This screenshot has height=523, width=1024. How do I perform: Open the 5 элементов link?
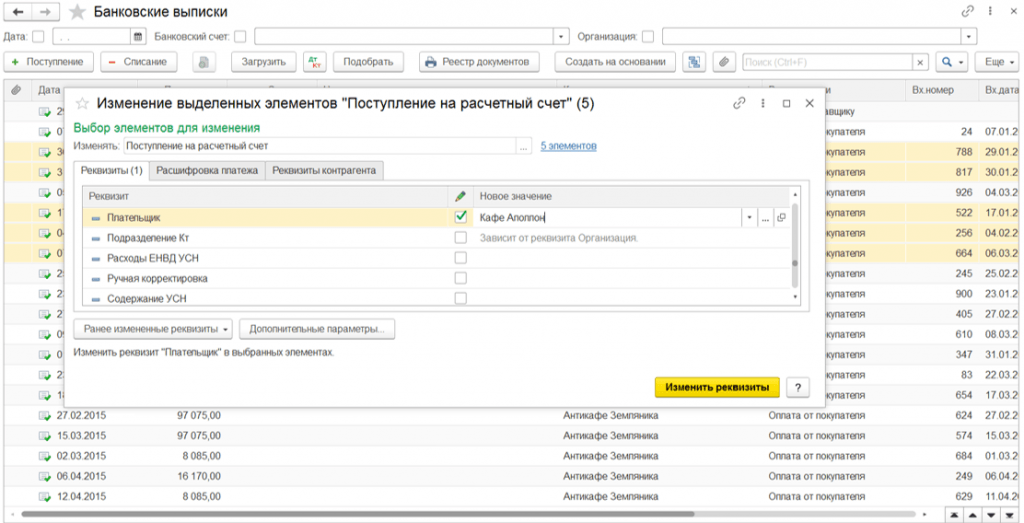click(x=568, y=146)
